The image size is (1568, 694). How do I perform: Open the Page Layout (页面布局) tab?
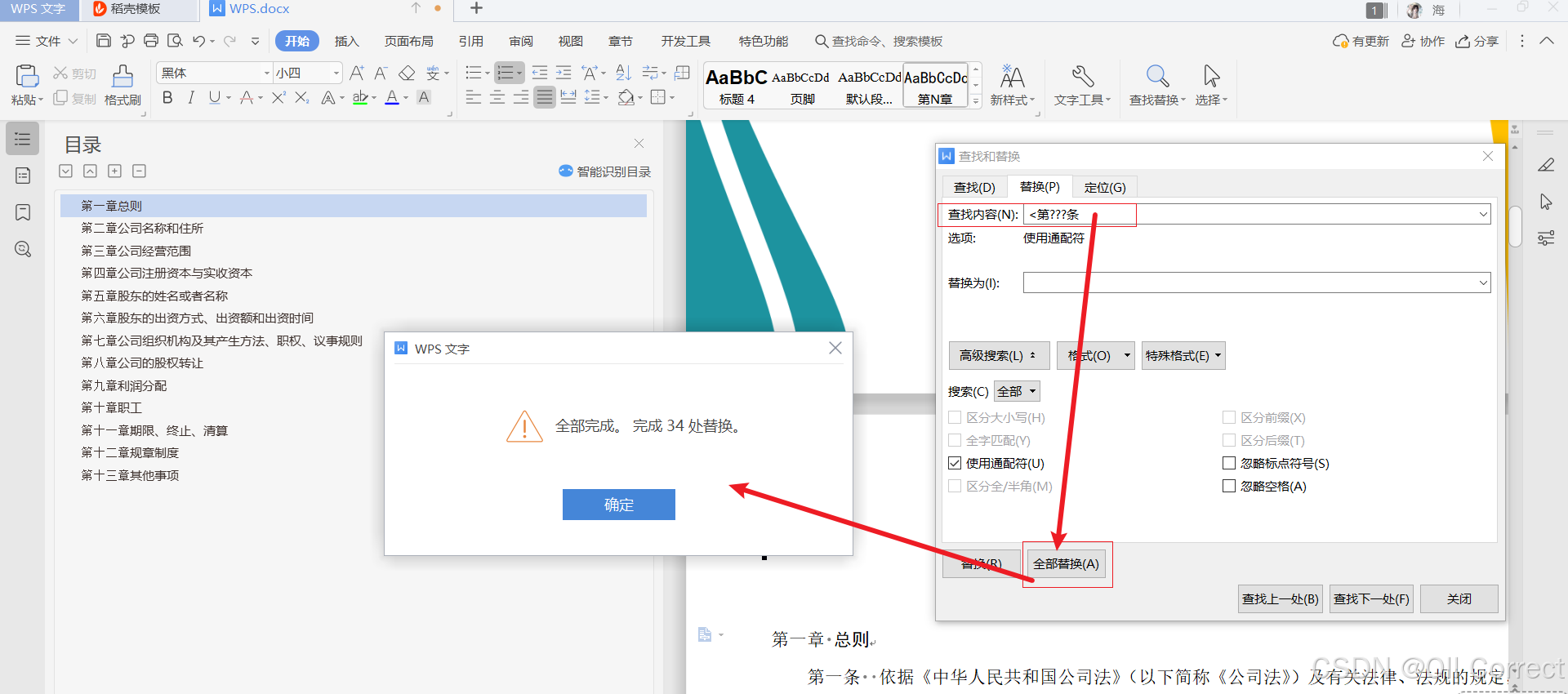coord(409,41)
